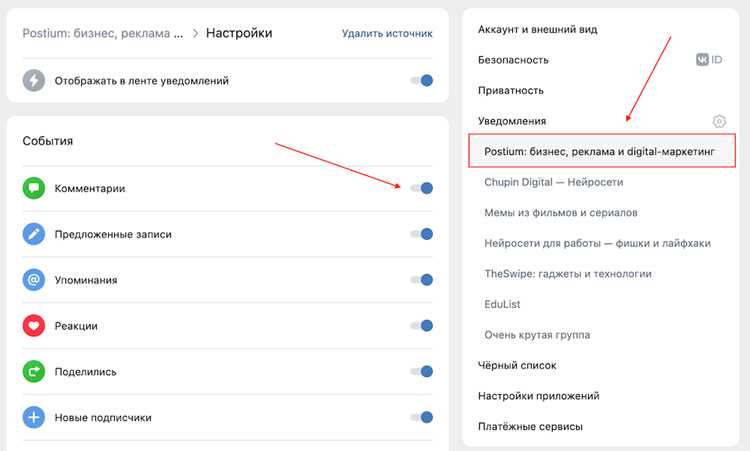Click the green Комментарии speech bubble icon
This screenshot has height=451, width=750.
[33, 188]
